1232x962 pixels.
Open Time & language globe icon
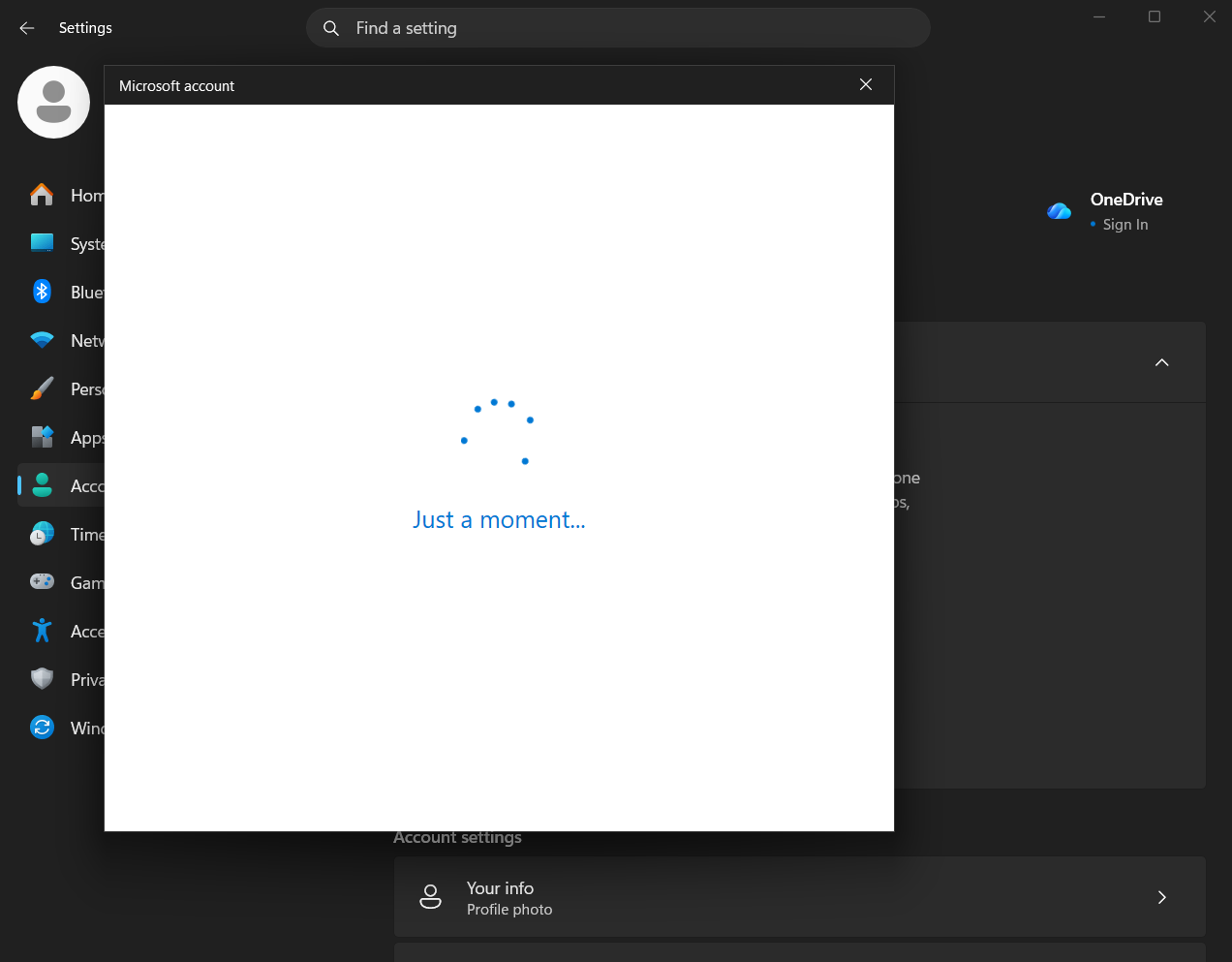point(42,534)
